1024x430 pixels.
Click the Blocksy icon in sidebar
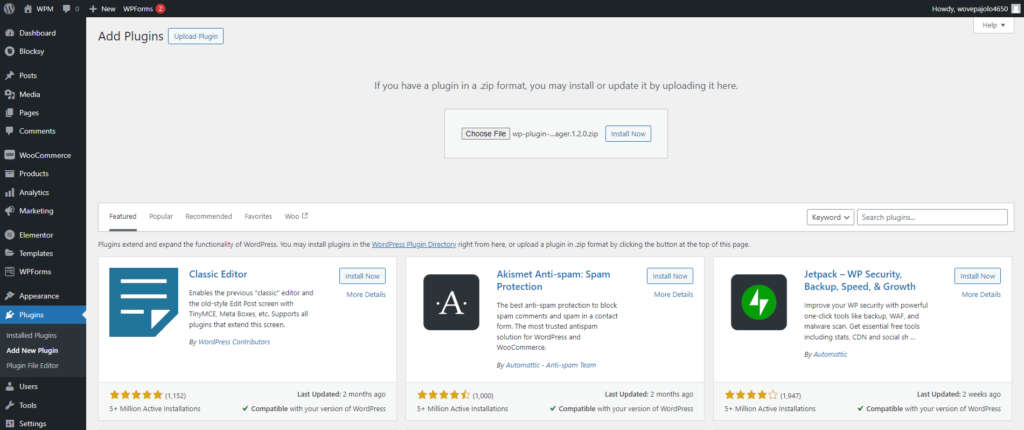click(9, 51)
